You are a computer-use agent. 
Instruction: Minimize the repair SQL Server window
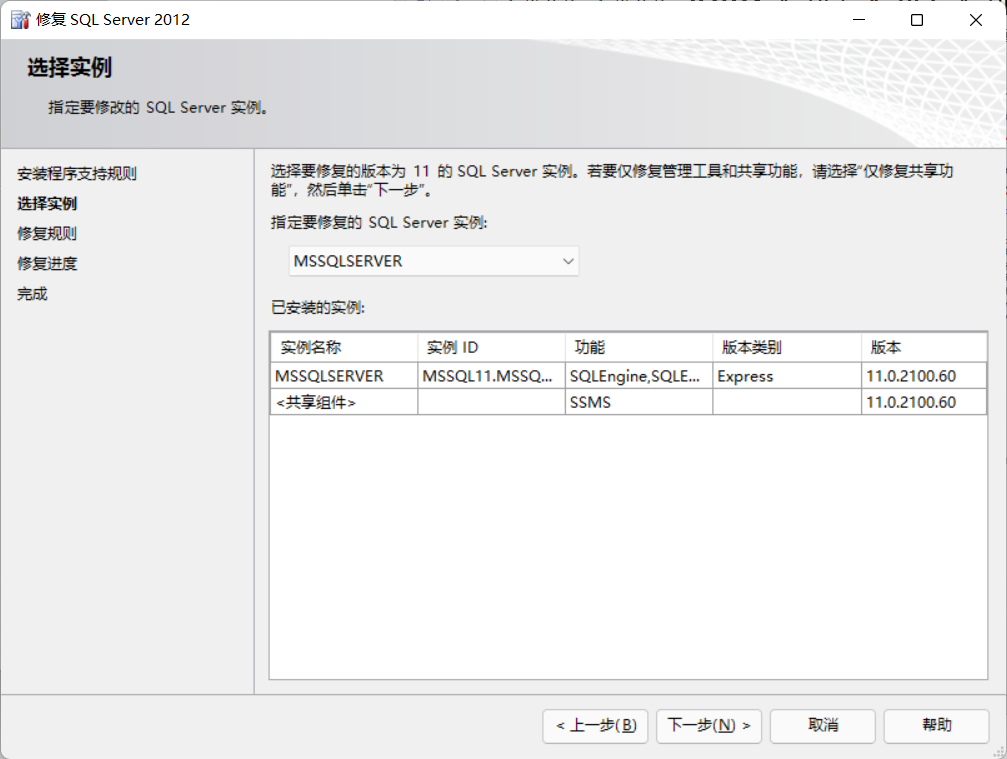[859, 20]
